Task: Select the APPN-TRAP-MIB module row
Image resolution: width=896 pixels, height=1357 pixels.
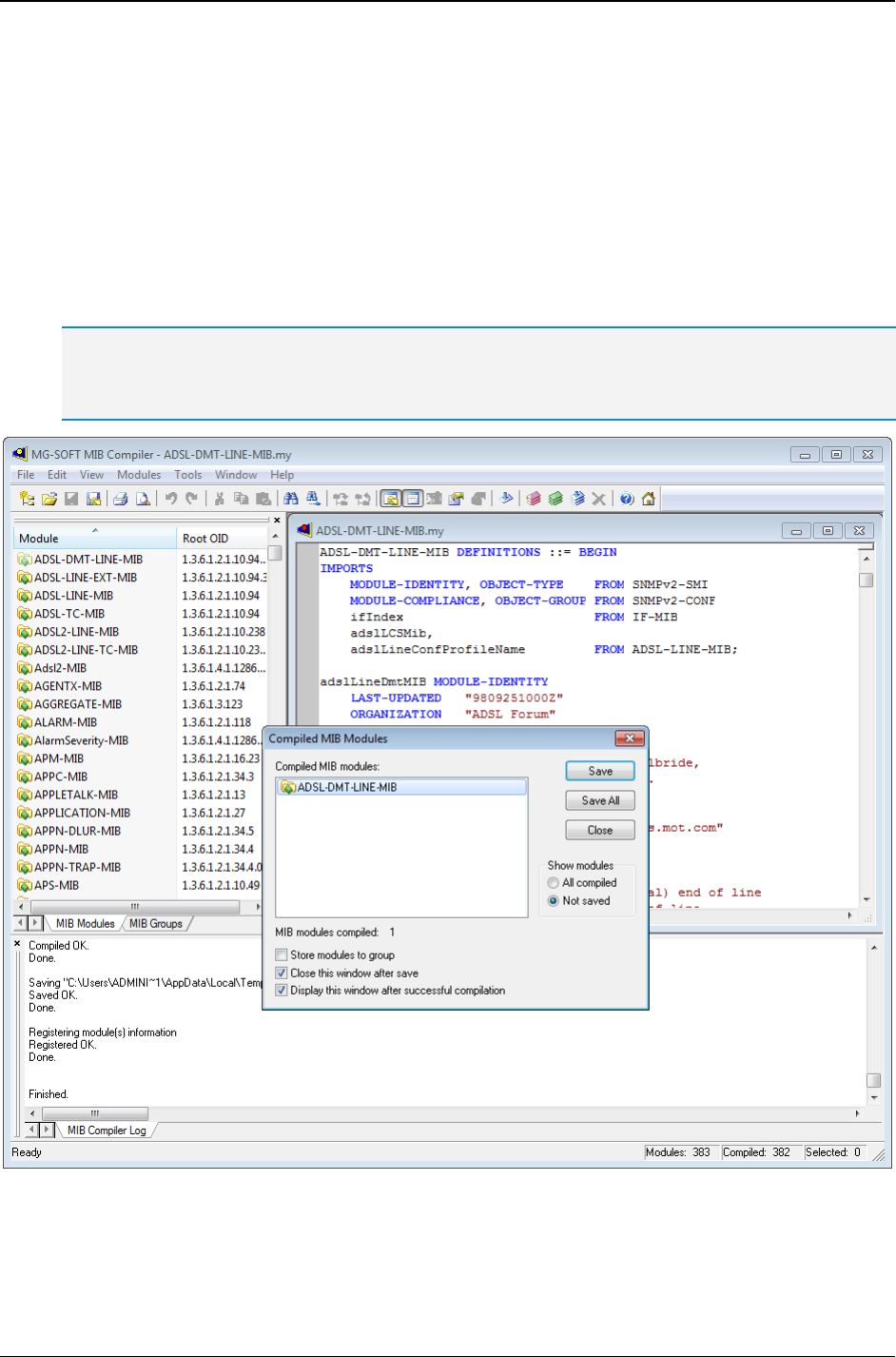Action: tap(77, 867)
